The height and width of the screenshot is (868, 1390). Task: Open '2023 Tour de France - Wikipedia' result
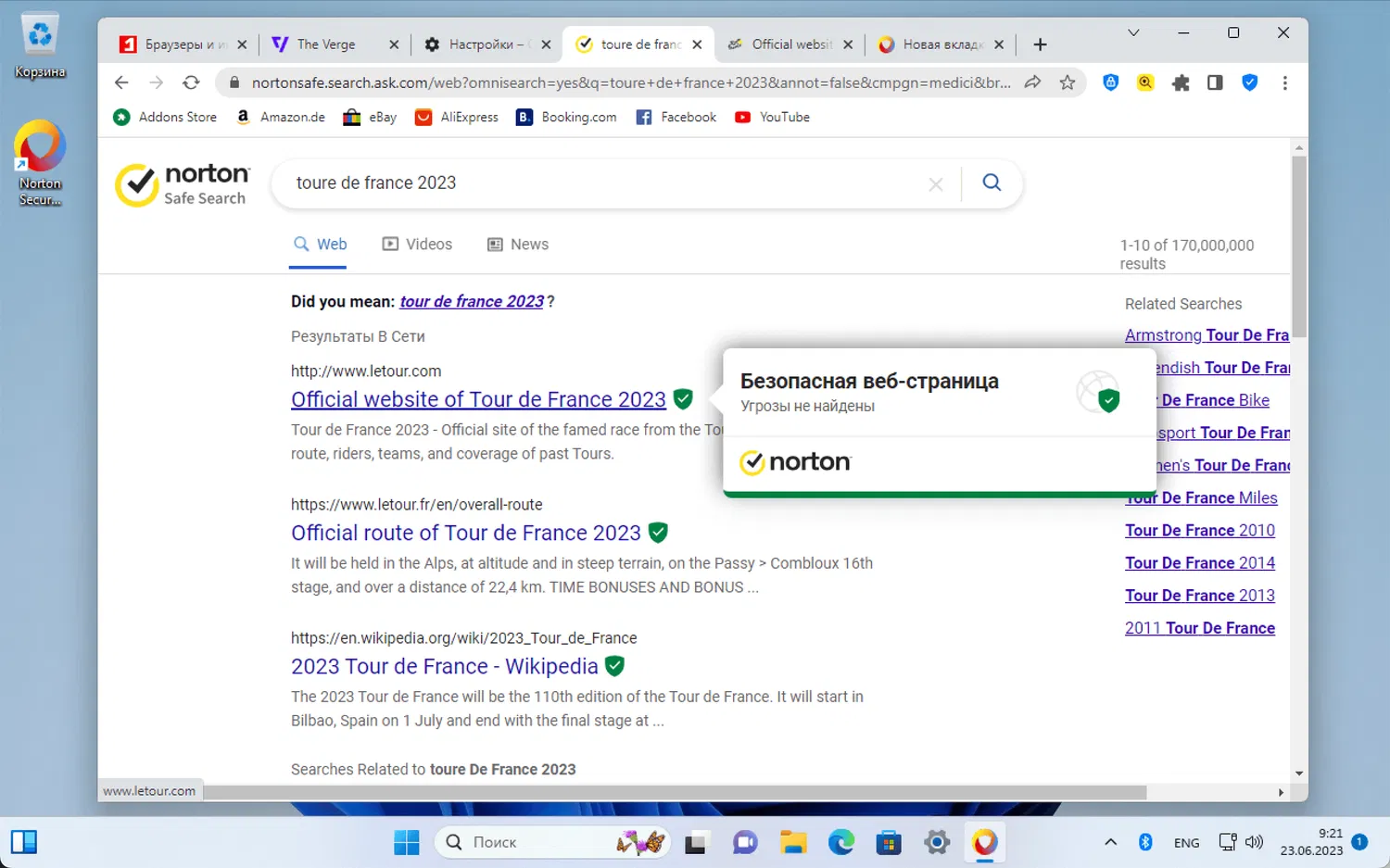[445, 666]
